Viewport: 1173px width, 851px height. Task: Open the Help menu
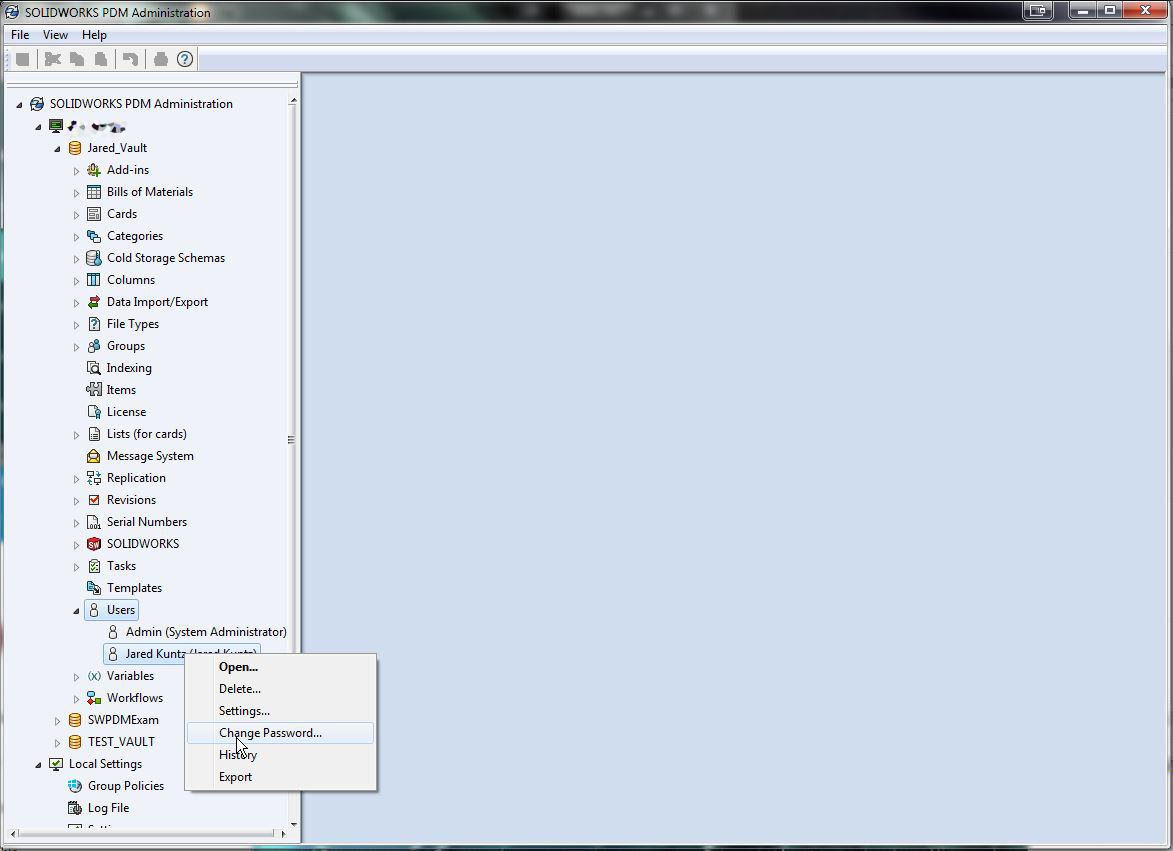click(94, 34)
